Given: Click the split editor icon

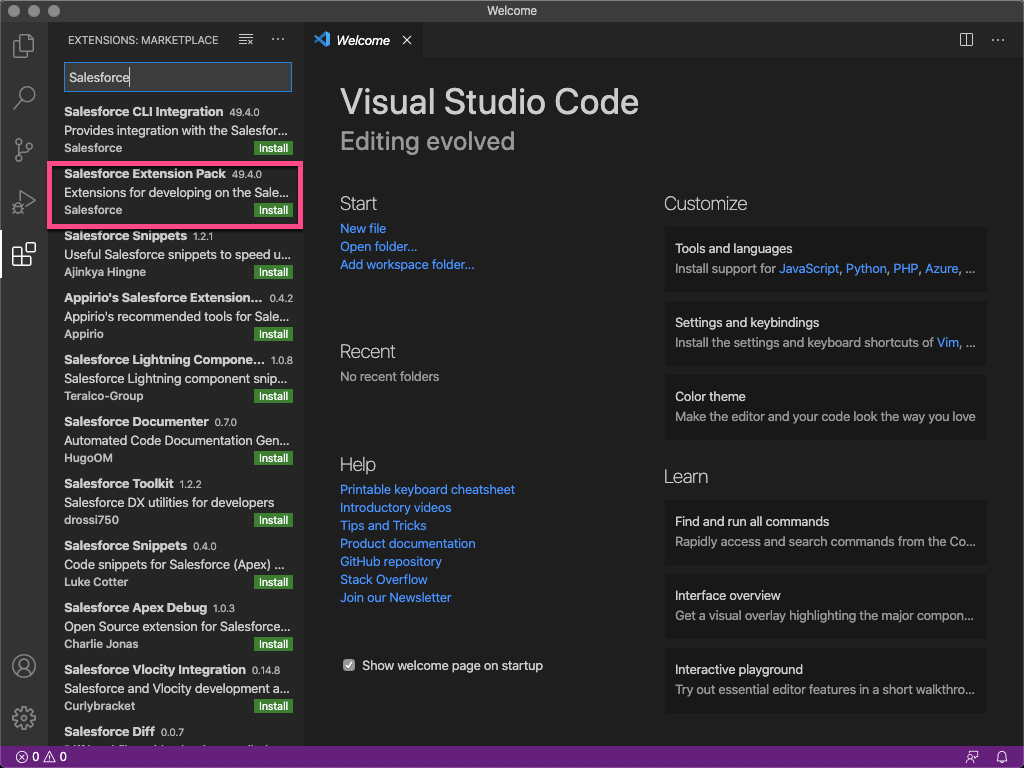Looking at the screenshot, I should point(966,40).
